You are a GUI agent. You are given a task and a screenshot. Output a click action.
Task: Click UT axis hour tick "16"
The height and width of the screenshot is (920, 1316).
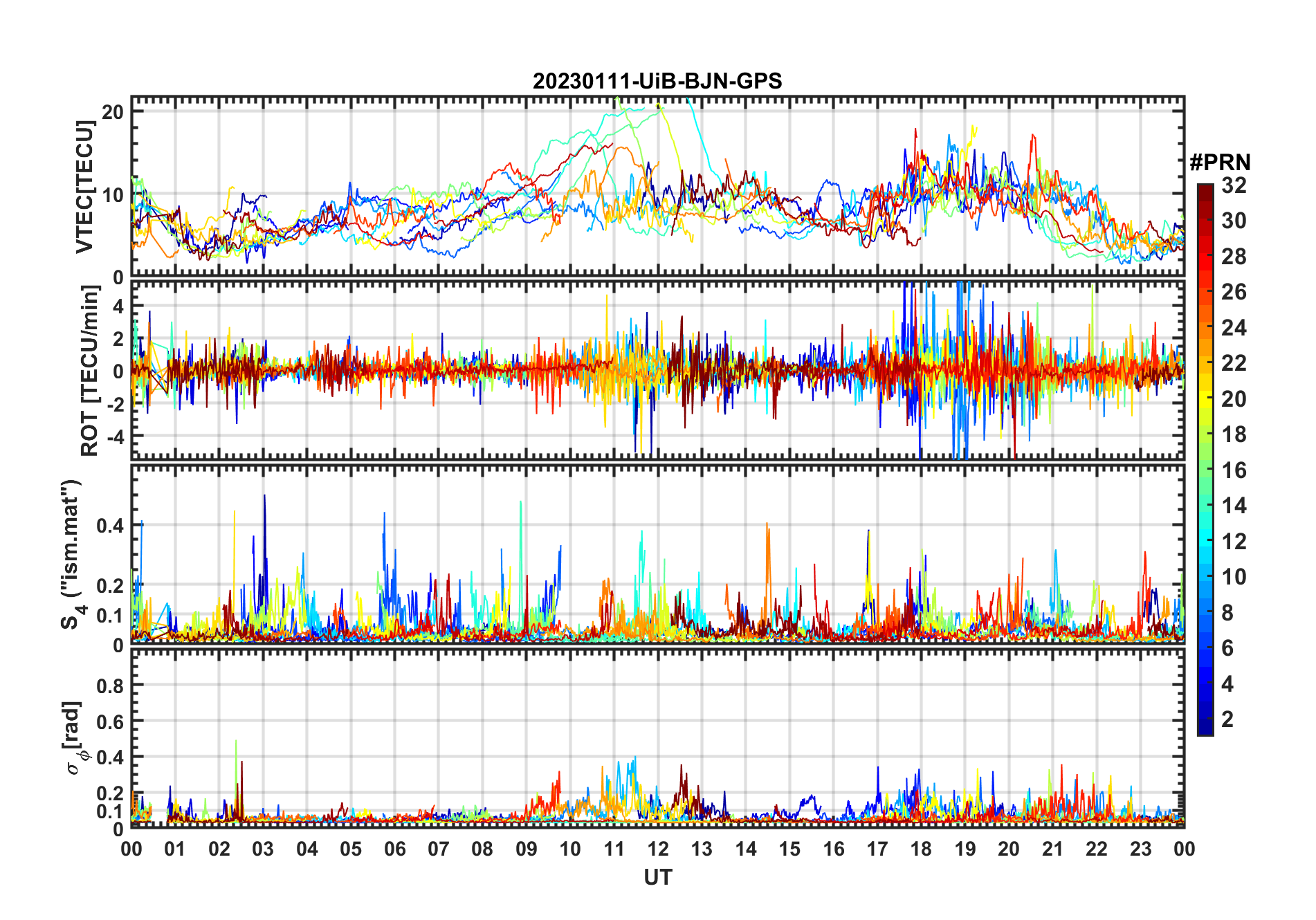coord(834,849)
